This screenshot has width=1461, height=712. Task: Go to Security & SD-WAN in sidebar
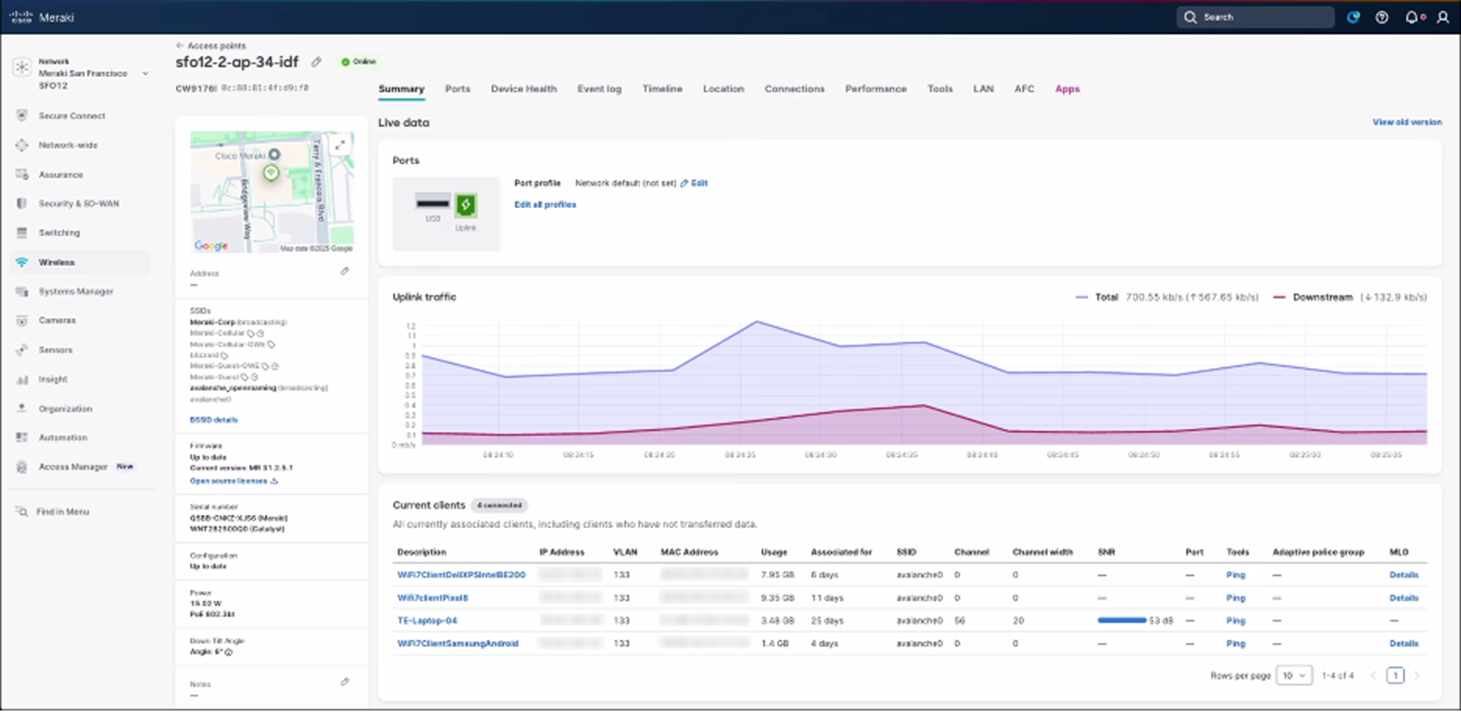tap(79, 203)
